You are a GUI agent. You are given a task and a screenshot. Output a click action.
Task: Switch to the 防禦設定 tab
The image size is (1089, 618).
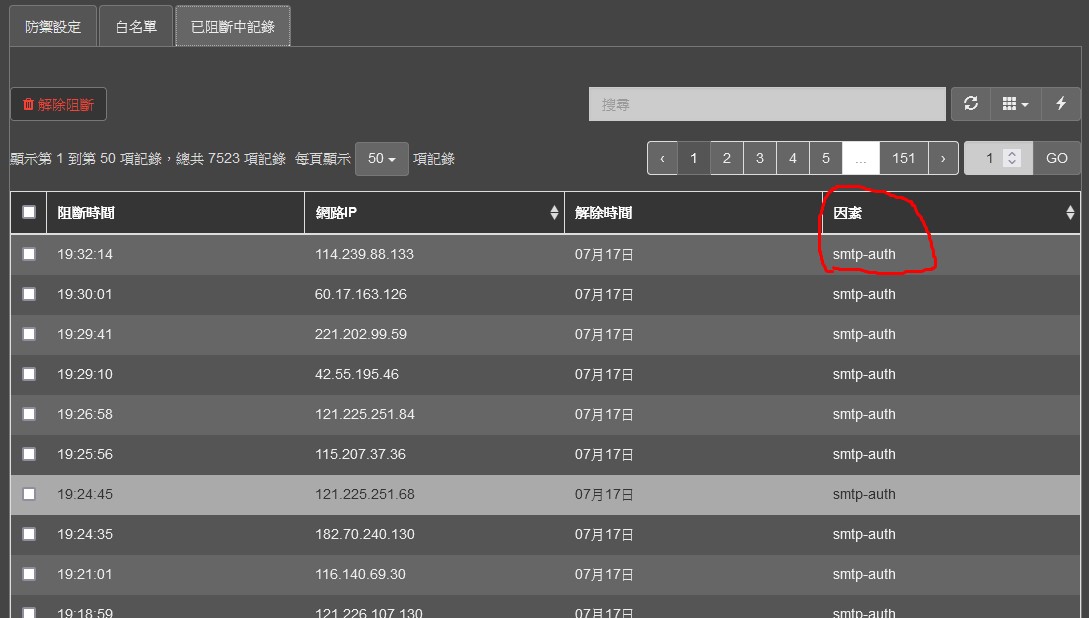pyautogui.click(x=53, y=27)
